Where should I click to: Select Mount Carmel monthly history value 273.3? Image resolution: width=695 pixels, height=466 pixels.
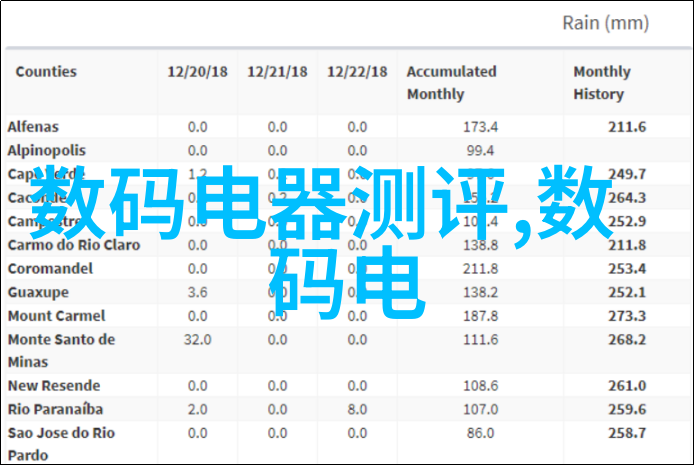pos(627,315)
